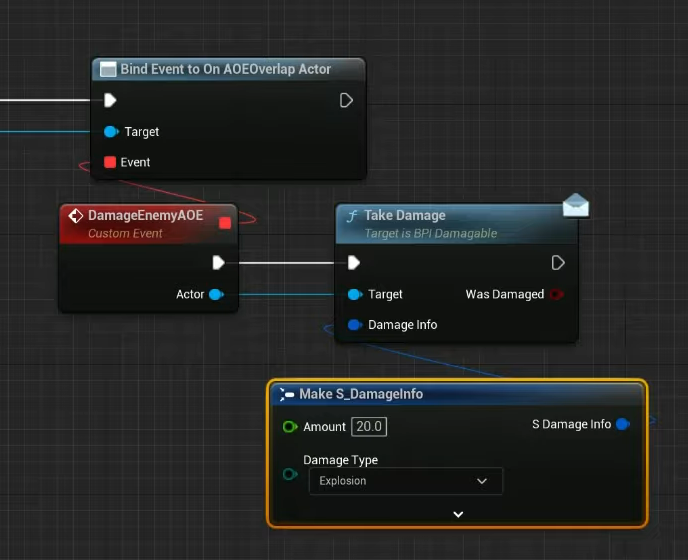Click the Actor output pin on DamageEnemyAOE
Image resolution: width=688 pixels, height=560 pixels.
point(216,294)
